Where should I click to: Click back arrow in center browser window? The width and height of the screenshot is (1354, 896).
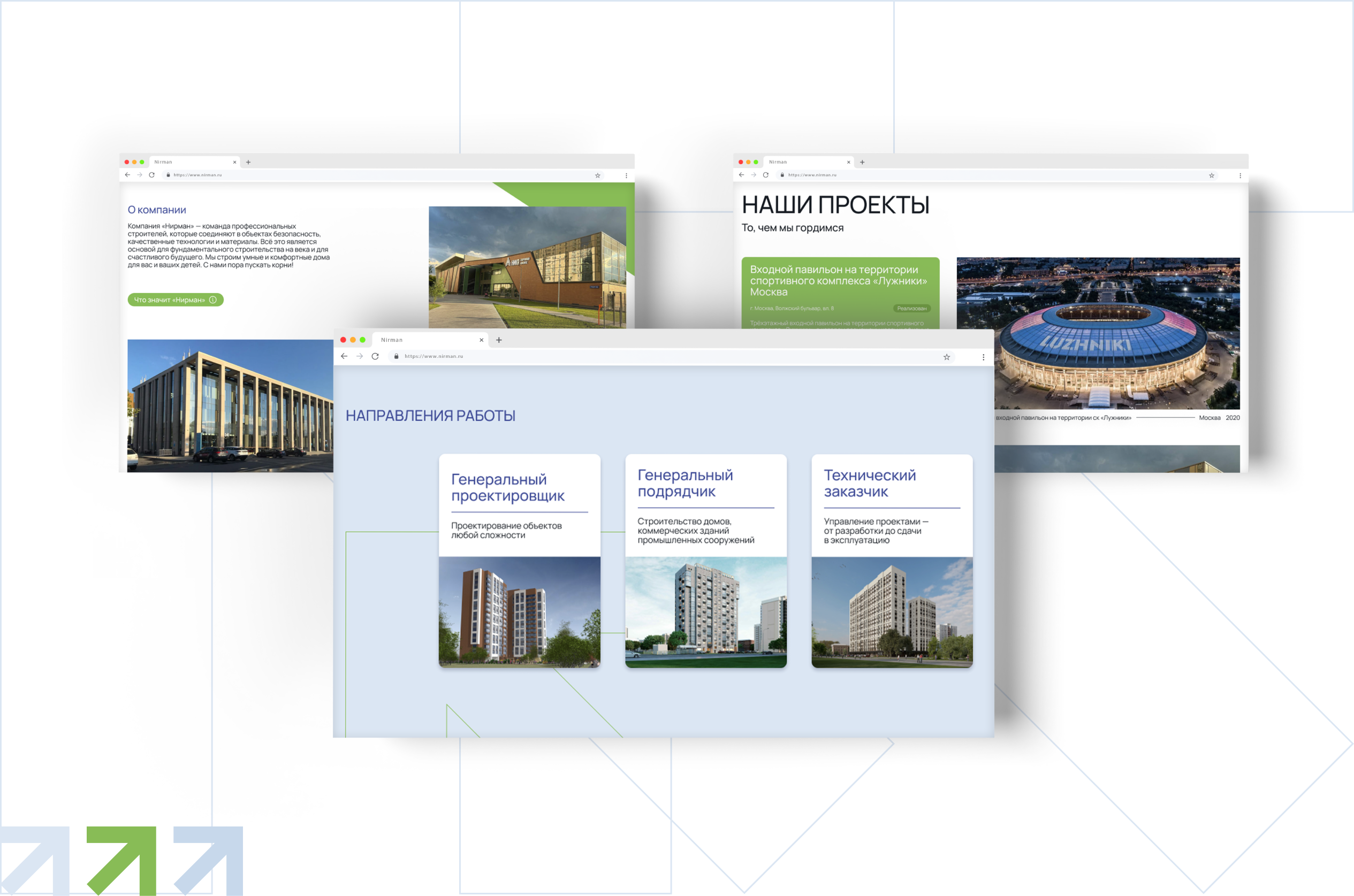(x=344, y=356)
